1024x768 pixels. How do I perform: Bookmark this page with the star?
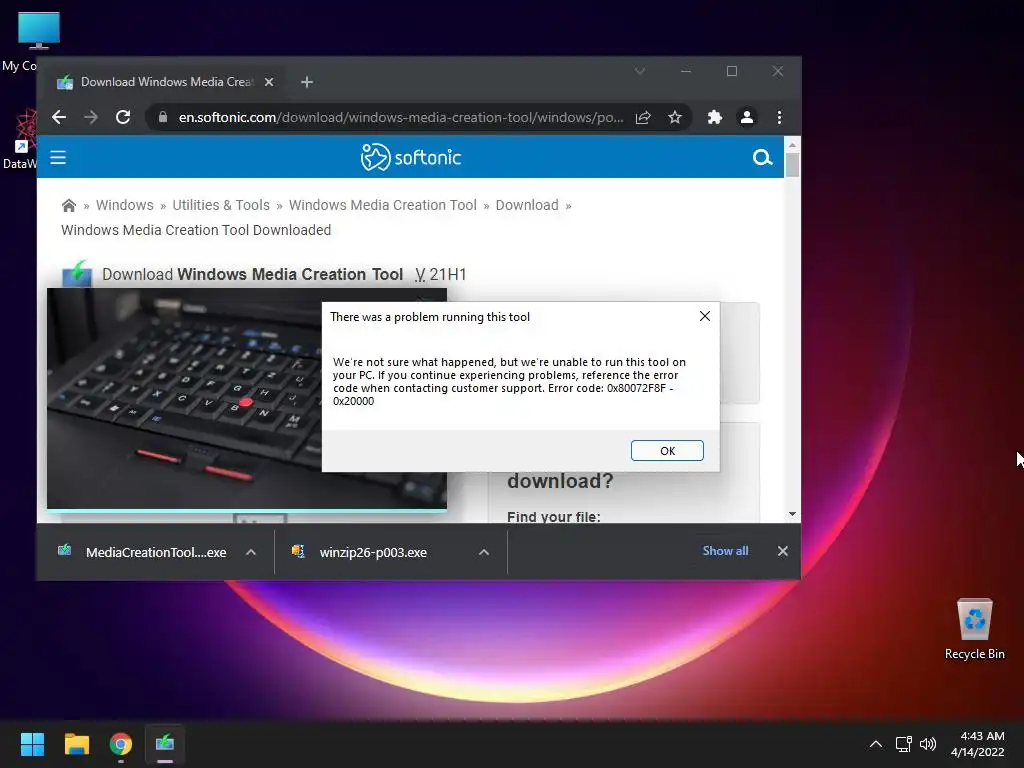(x=675, y=118)
